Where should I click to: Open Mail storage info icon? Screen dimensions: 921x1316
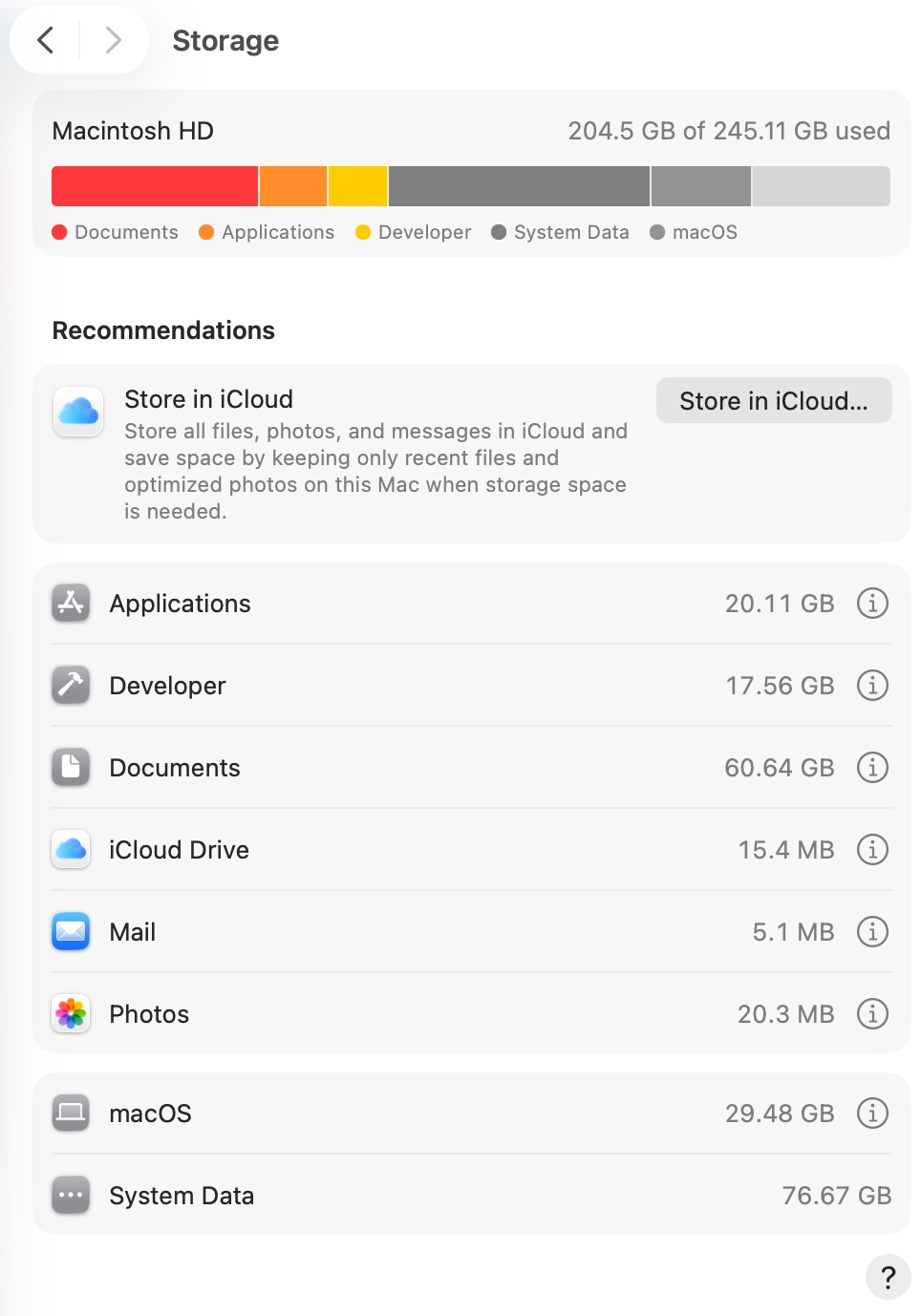pyautogui.click(x=872, y=931)
